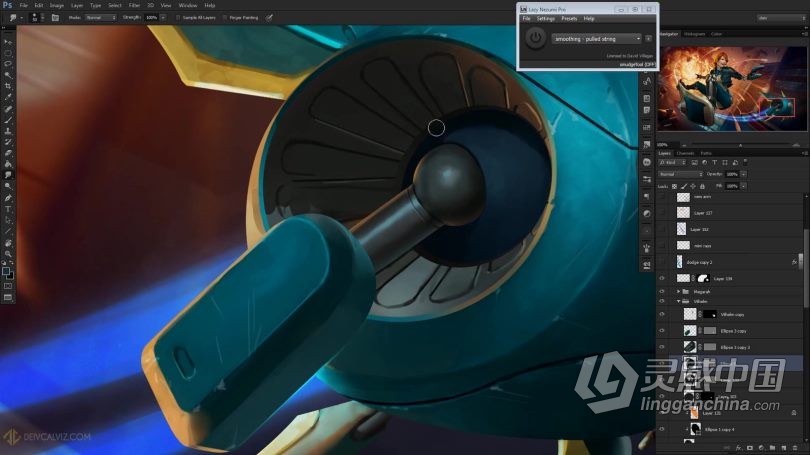Select the Horizontal Type tool
Image resolution: width=810 pixels, height=455 pixels.
pos(8,209)
